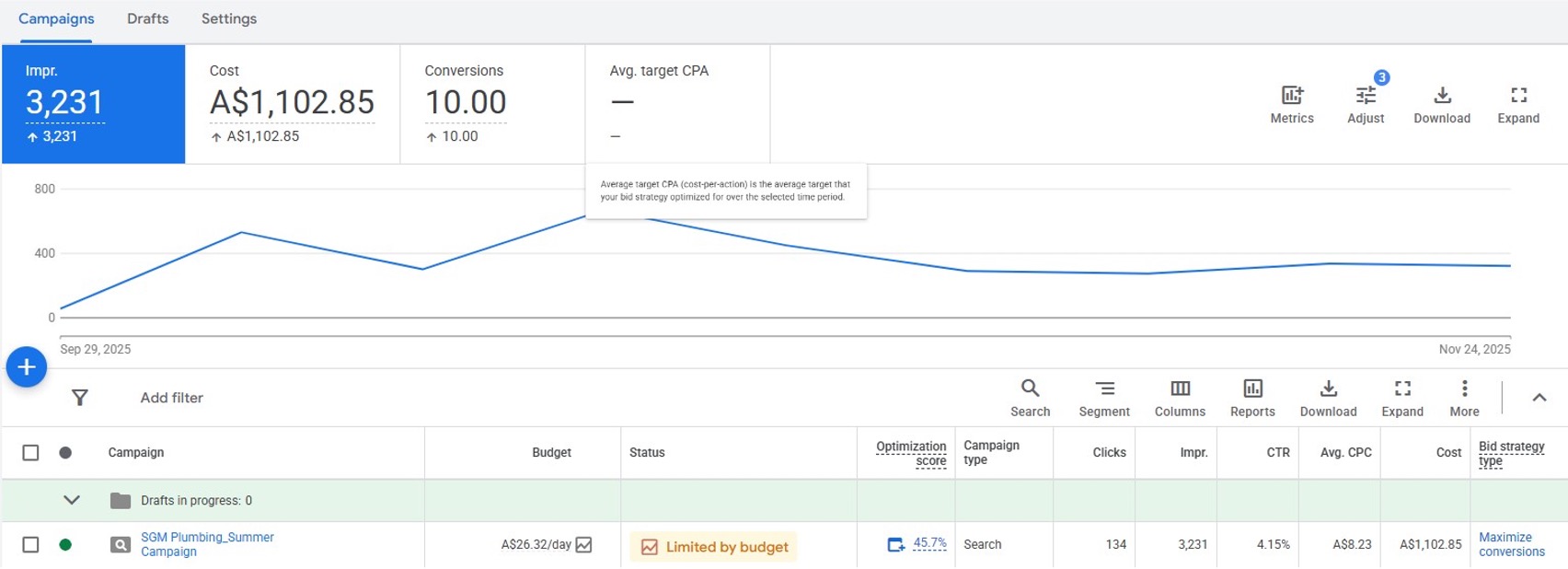Image resolution: width=1568 pixels, height=569 pixels.
Task: Sort by the Budget column header
Action: (551, 453)
